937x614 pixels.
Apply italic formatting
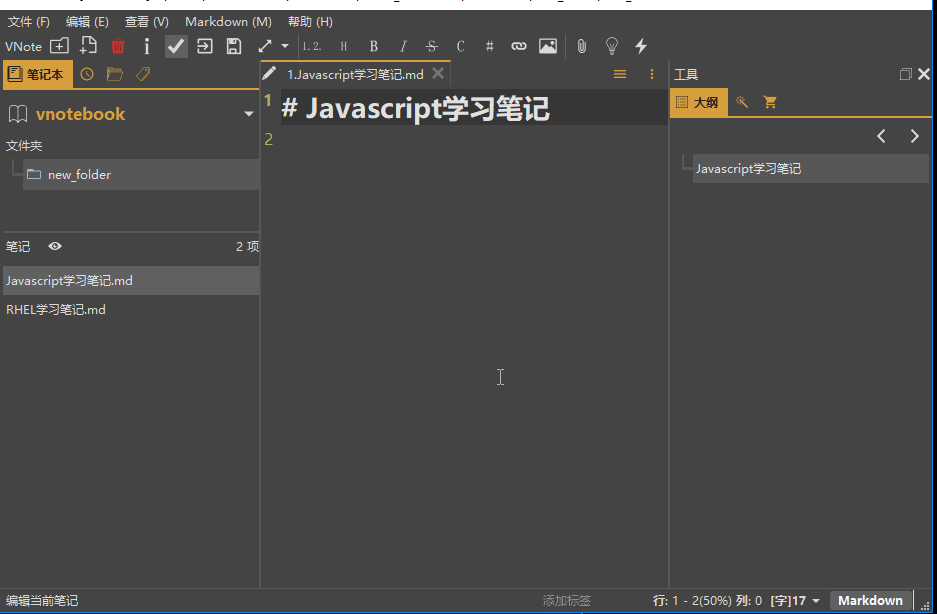click(x=402, y=46)
